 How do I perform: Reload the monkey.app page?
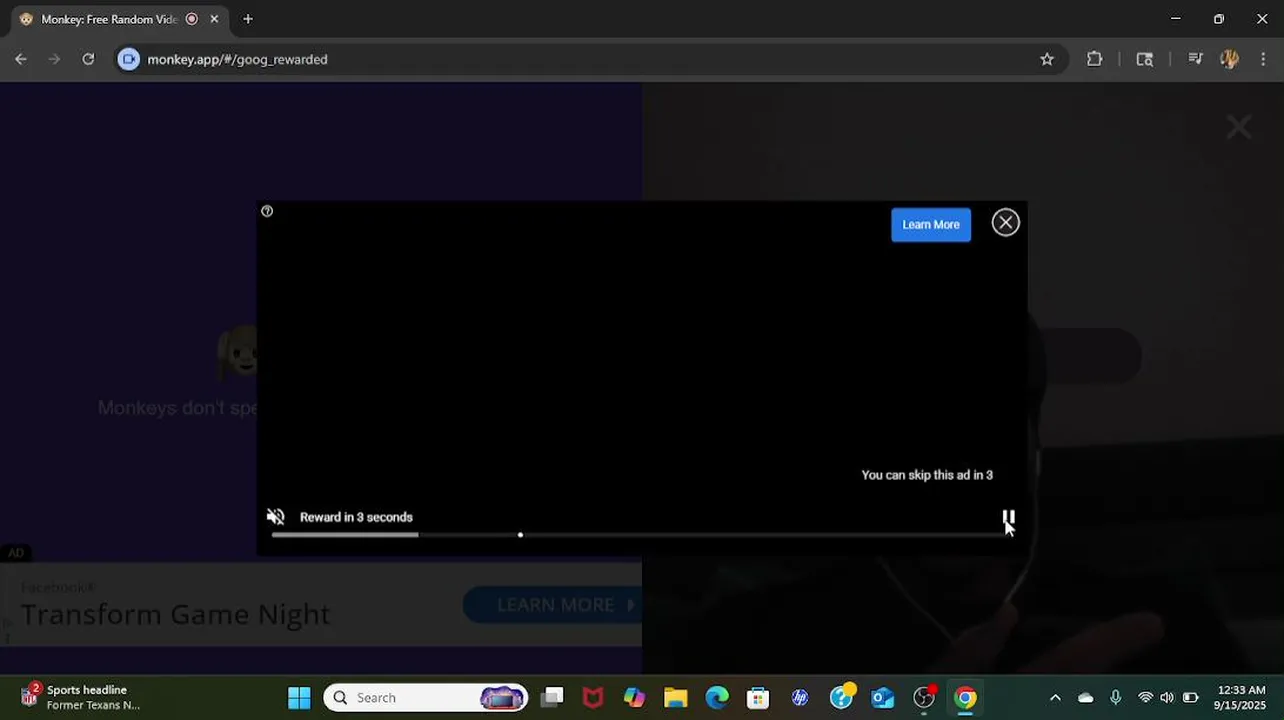click(x=88, y=59)
